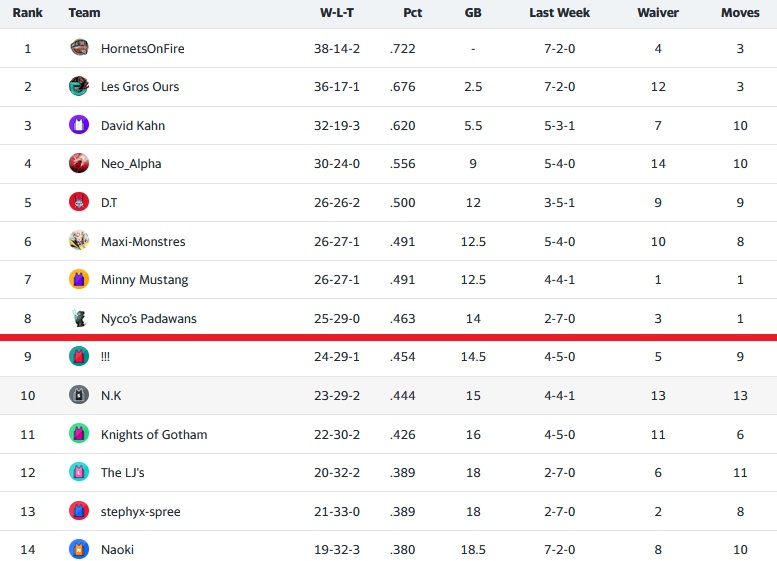Sort standings by Rank column header
This screenshot has width=777, height=561.
pos(27,13)
